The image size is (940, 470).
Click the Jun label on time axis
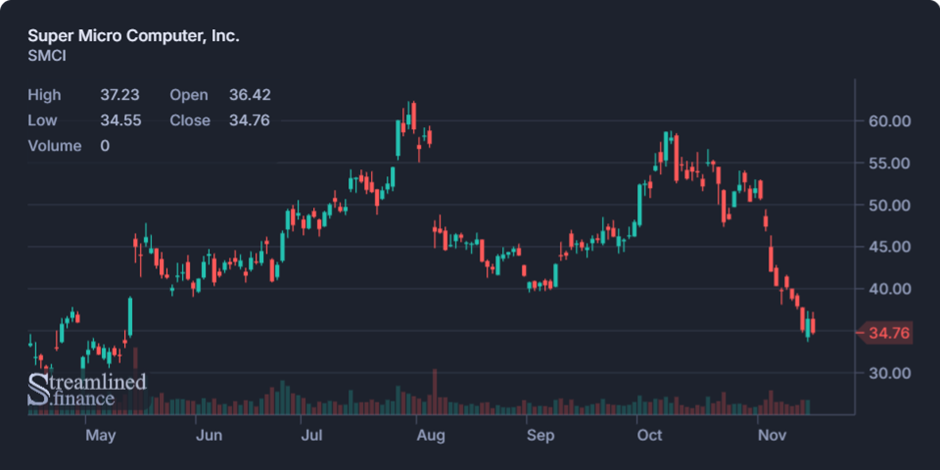[209, 435]
